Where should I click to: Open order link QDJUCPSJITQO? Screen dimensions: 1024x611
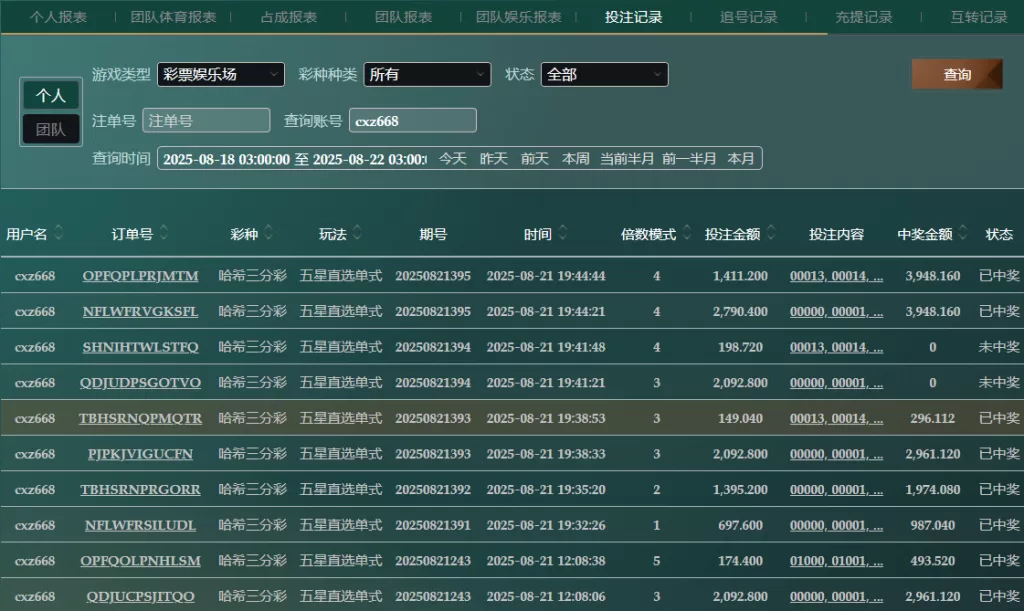click(140, 596)
